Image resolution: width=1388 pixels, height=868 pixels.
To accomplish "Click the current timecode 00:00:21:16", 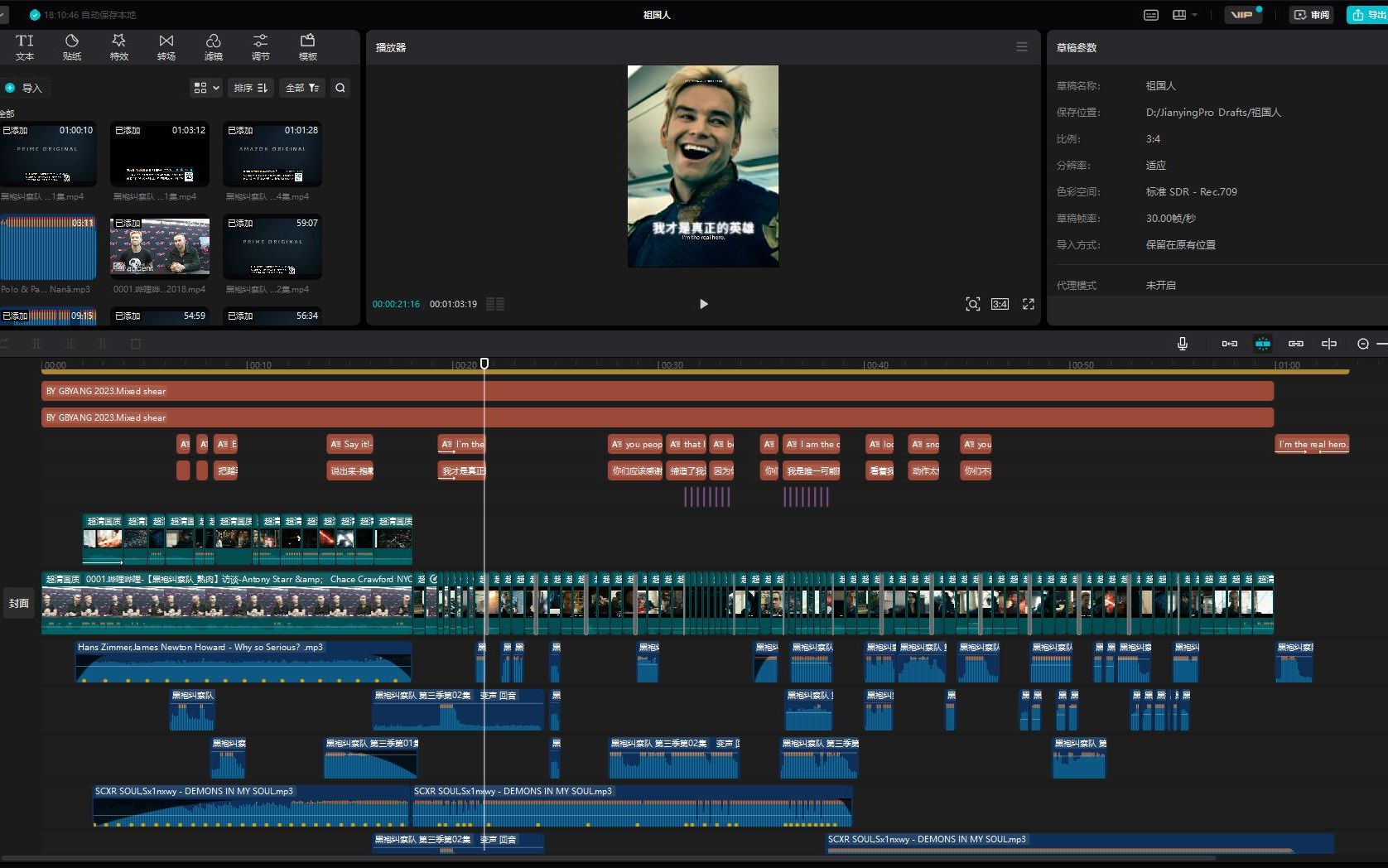I will click(396, 304).
